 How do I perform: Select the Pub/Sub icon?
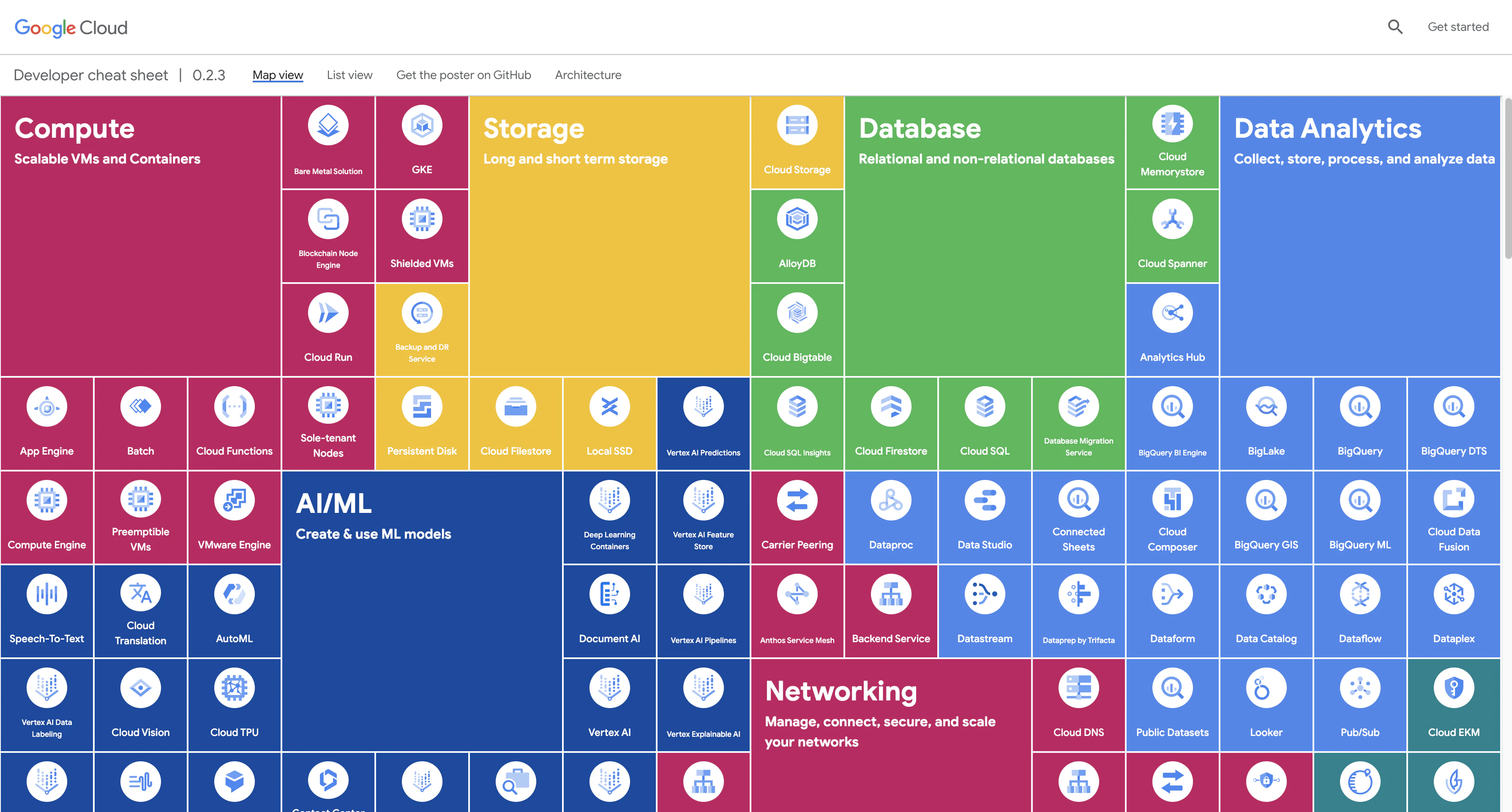(1360, 688)
